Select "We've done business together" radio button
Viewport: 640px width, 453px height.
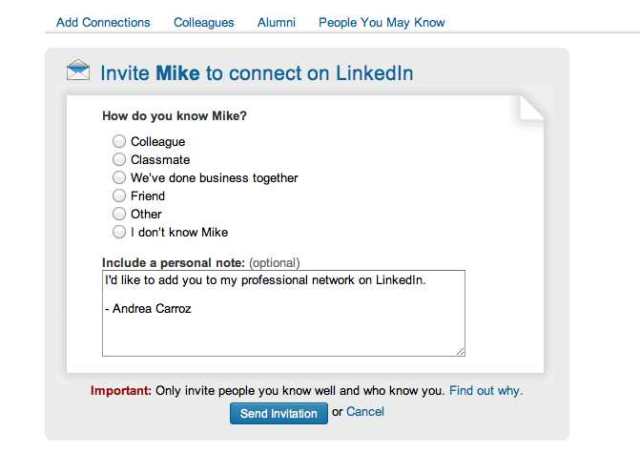[120, 178]
